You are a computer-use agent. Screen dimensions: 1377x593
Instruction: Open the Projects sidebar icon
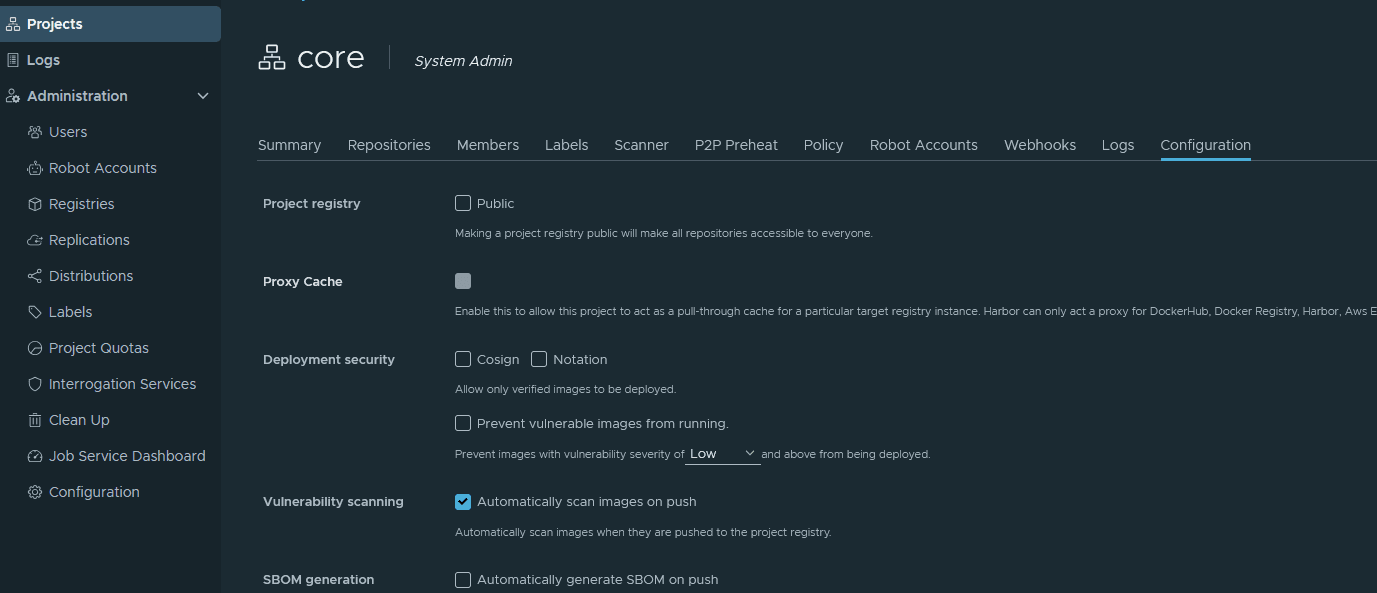tap(14, 23)
